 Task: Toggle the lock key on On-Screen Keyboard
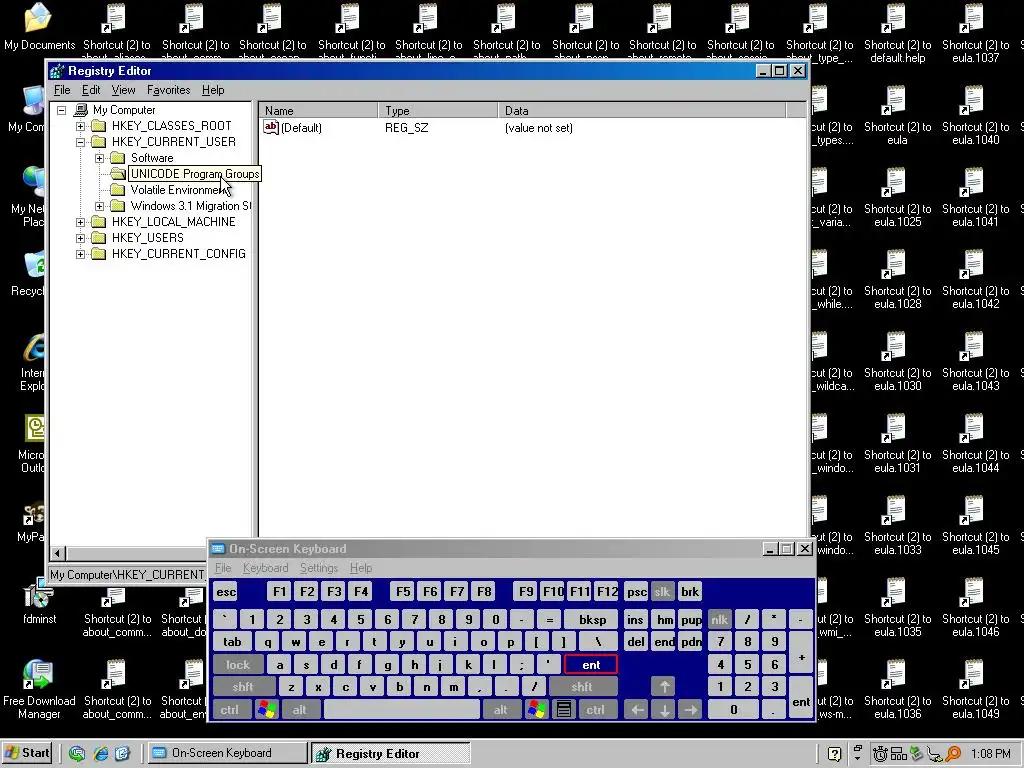(x=238, y=665)
